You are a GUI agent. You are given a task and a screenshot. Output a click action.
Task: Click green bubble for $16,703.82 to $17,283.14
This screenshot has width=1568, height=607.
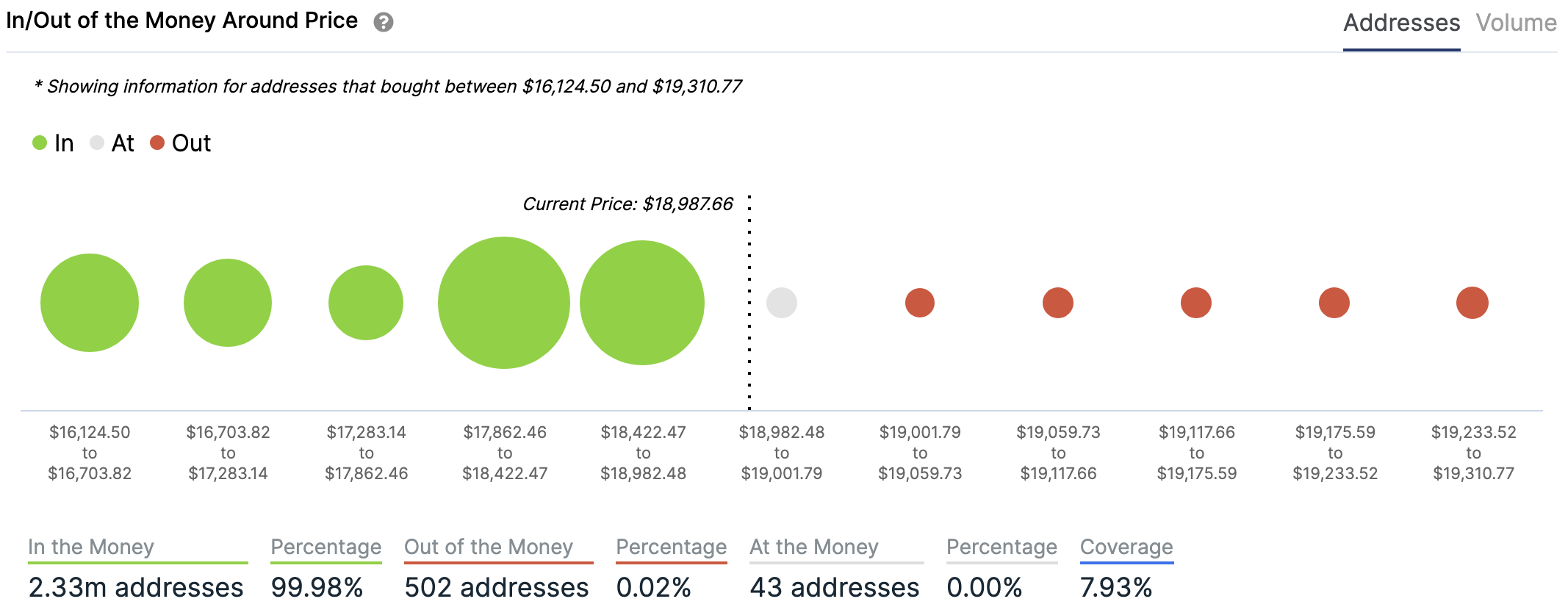click(x=228, y=303)
